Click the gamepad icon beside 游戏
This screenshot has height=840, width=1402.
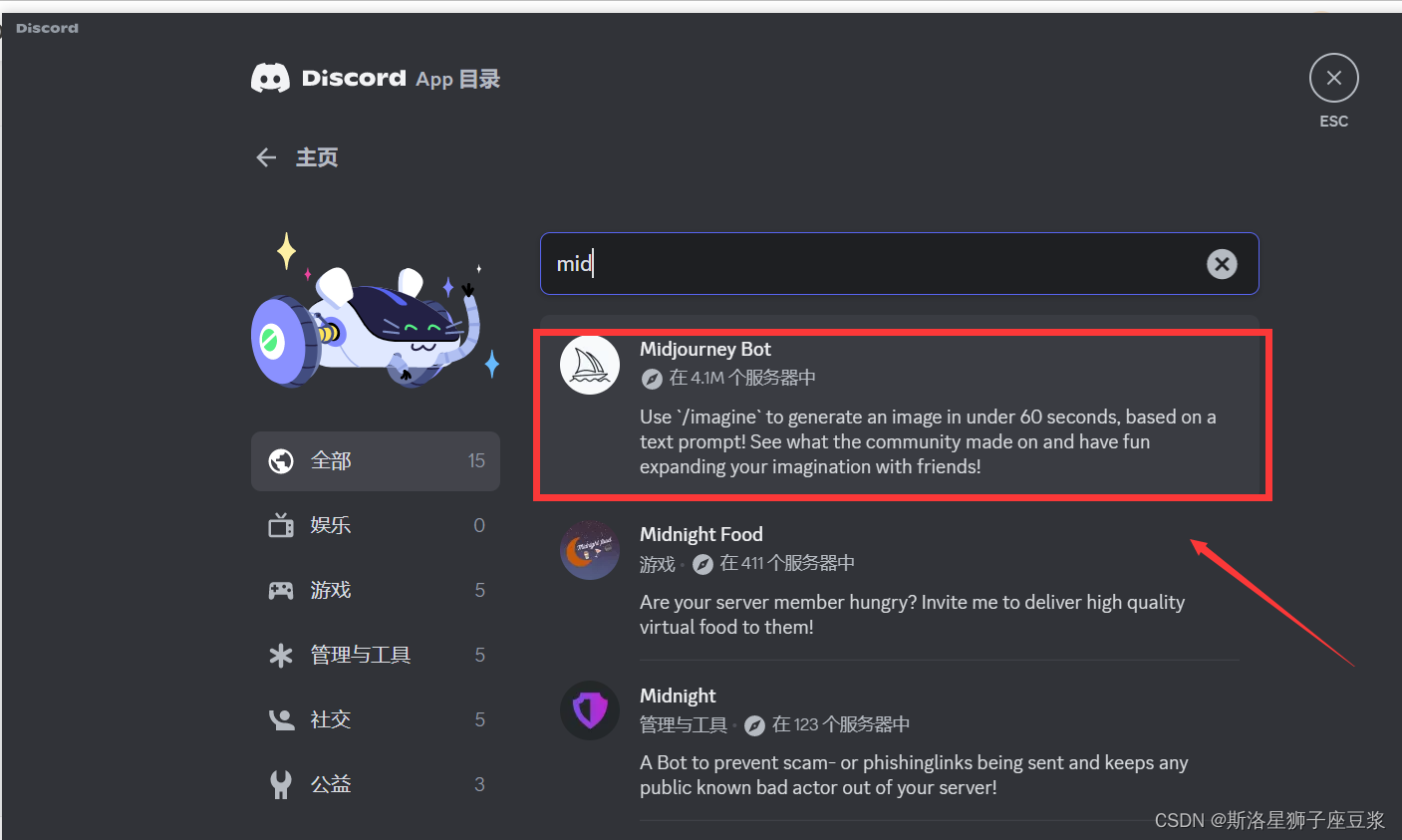point(281,590)
